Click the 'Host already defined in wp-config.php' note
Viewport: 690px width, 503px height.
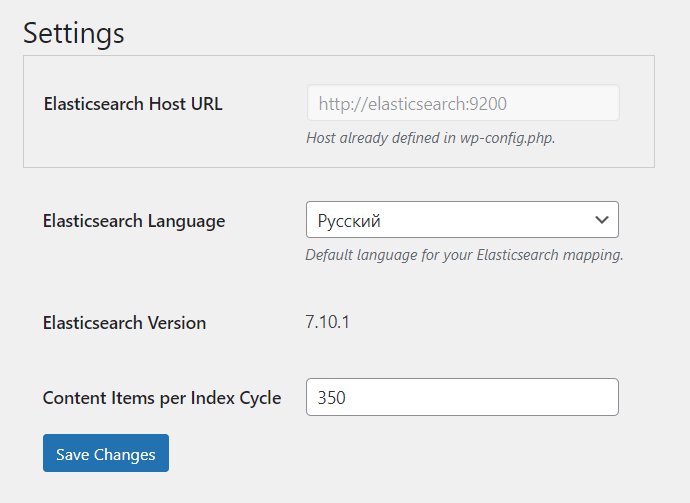430,138
